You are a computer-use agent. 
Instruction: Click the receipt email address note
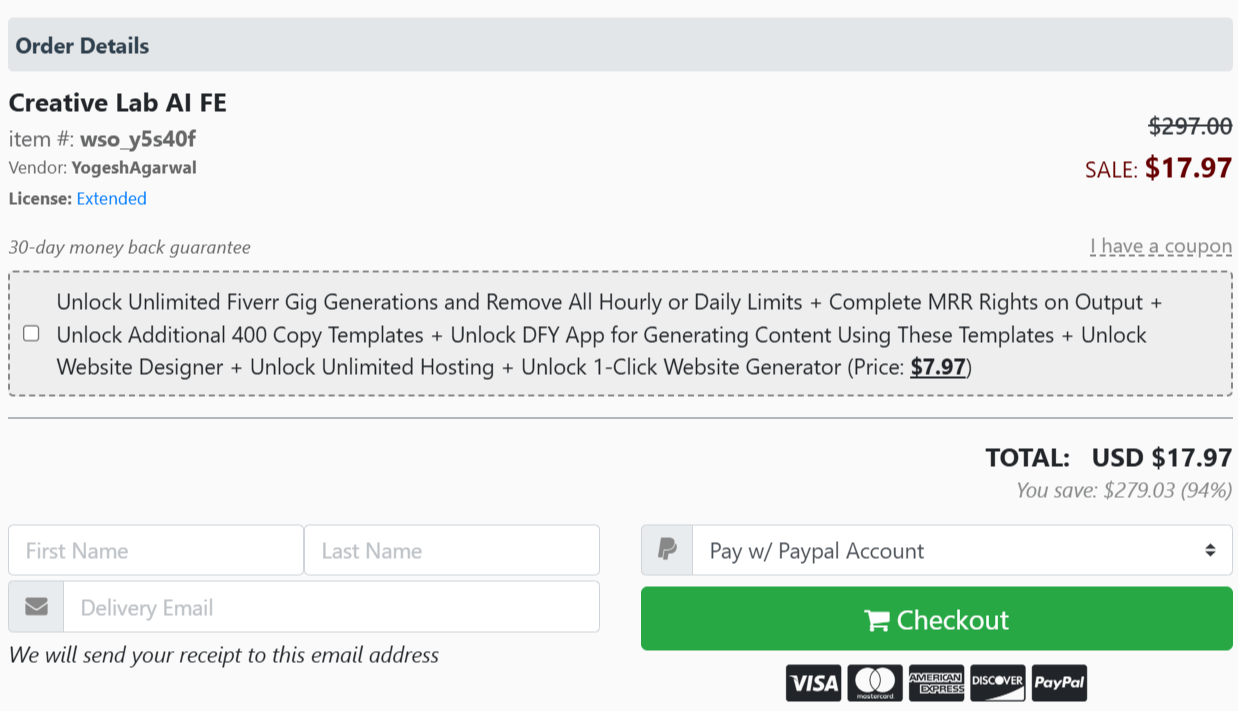(224, 656)
